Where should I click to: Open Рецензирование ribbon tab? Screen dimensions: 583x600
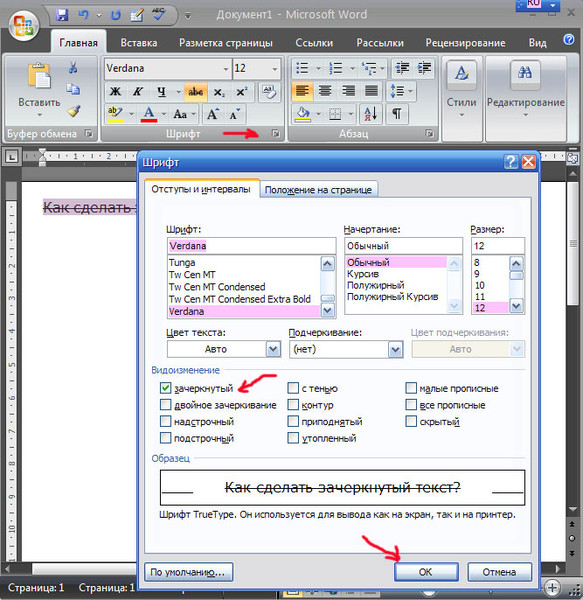point(465,42)
